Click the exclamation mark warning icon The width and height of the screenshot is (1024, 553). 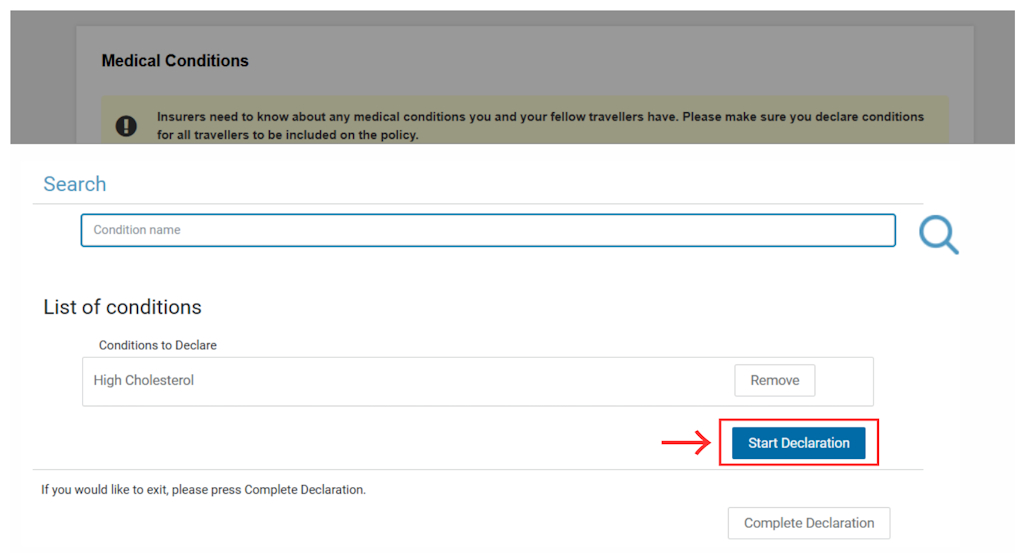pos(126,125)
